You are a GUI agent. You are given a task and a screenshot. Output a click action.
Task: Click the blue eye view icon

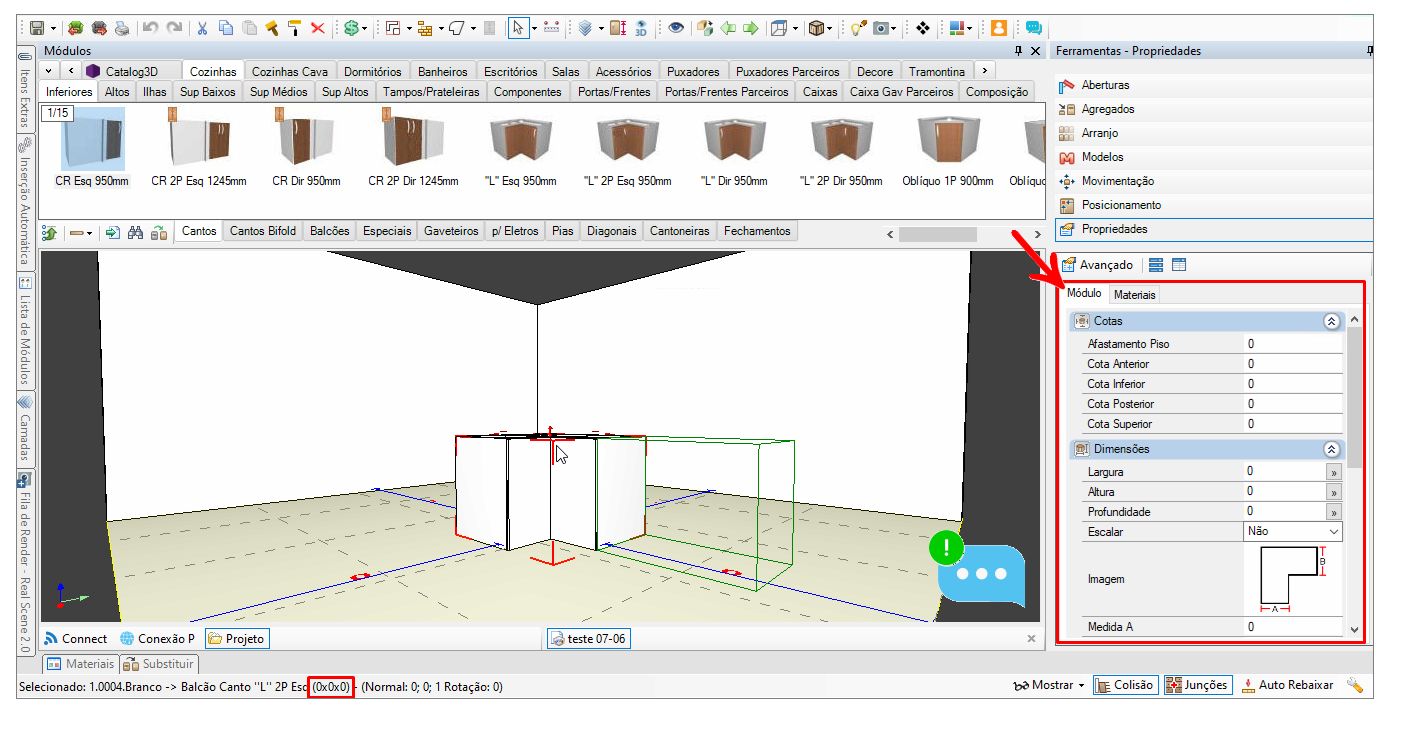[676, 28]
